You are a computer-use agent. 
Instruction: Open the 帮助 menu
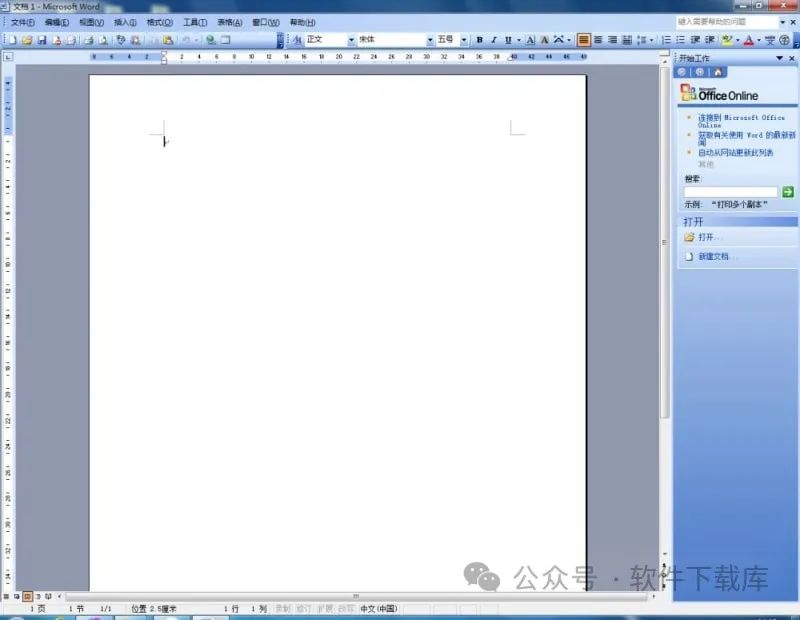click(x=303, y=22)
